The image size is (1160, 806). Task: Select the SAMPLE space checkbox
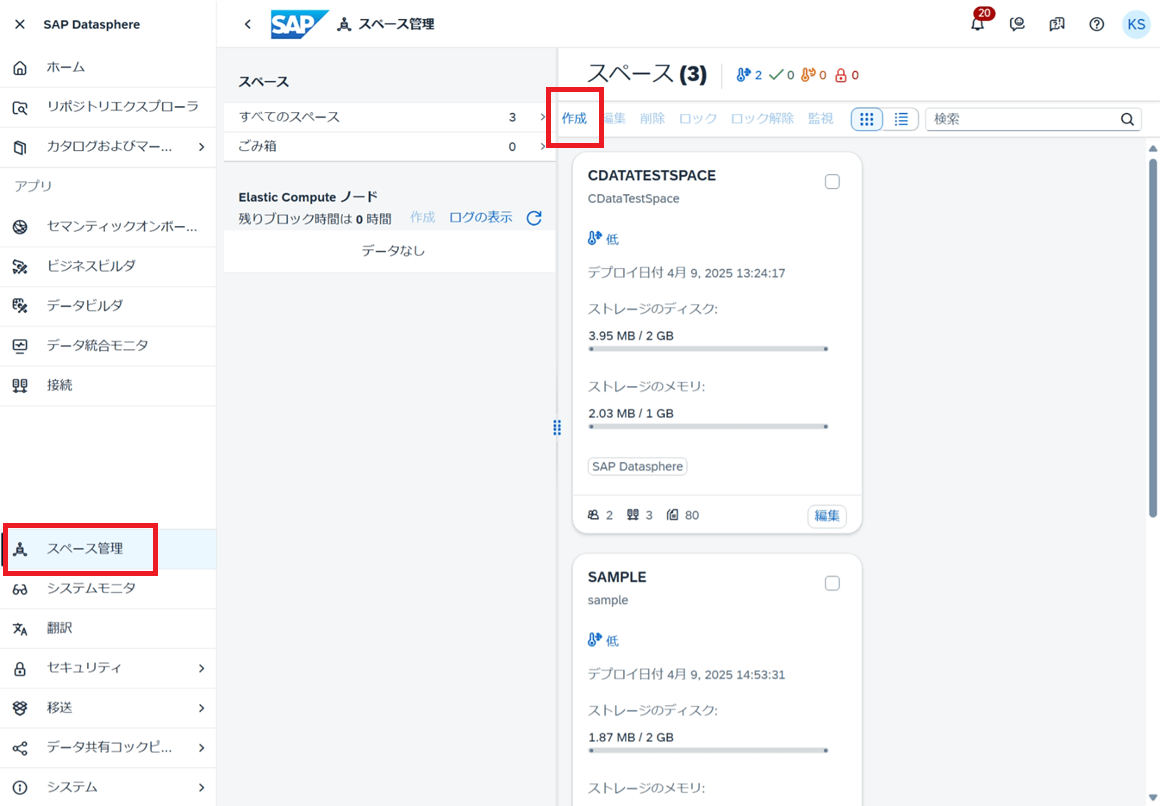pos(832,584)
